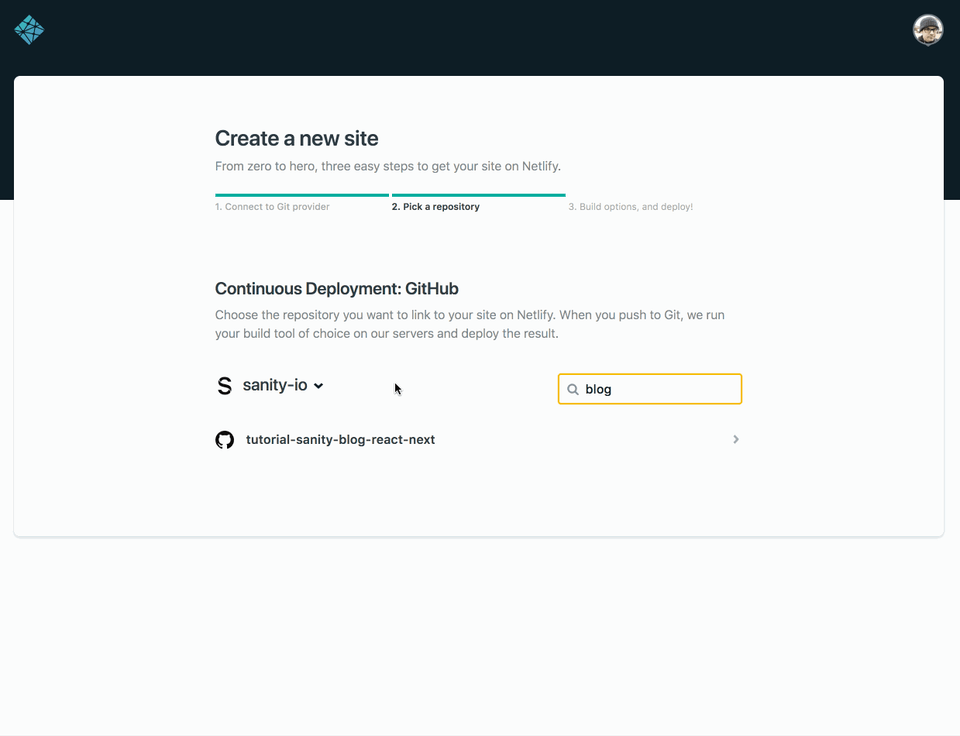Expand the sanity-io account dropdown
The image size is (960, 736).
pyautogui.click(x=283, y=385)
